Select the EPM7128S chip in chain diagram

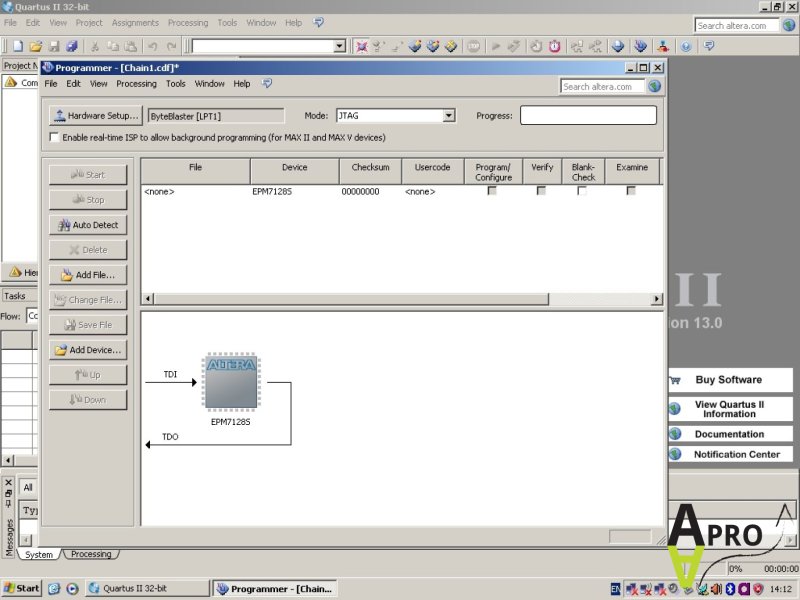[x=231, y=382]
